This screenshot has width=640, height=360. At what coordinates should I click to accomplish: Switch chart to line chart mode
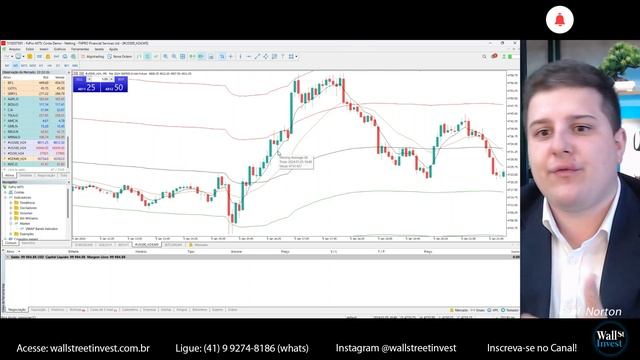tap(156, 57)
